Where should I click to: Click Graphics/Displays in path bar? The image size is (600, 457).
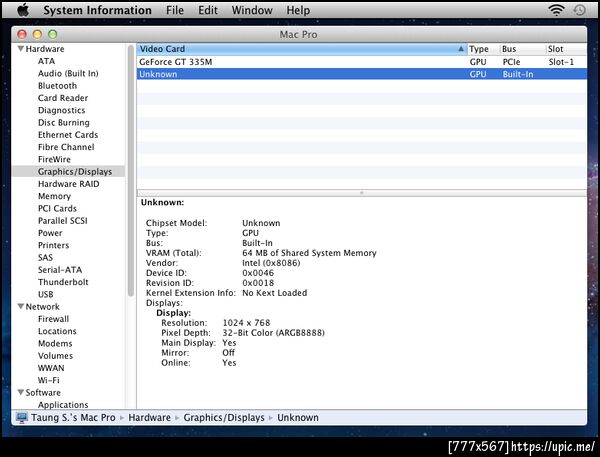[x=224, y=418]
